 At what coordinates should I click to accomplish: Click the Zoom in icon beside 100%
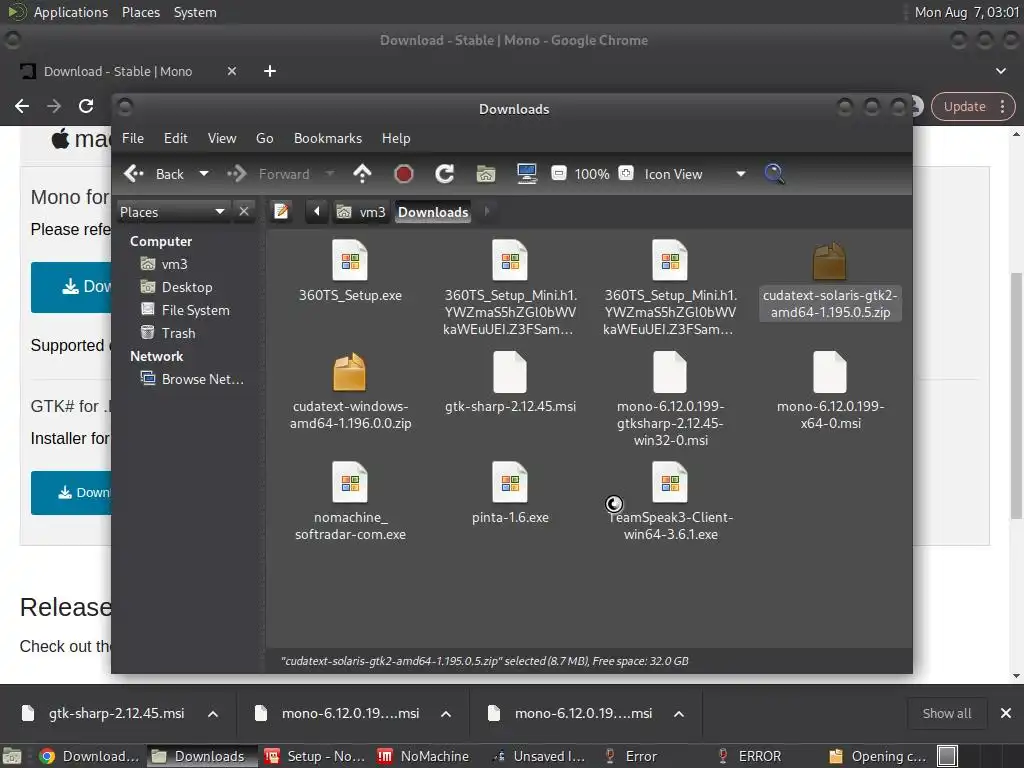click(626, 174)
